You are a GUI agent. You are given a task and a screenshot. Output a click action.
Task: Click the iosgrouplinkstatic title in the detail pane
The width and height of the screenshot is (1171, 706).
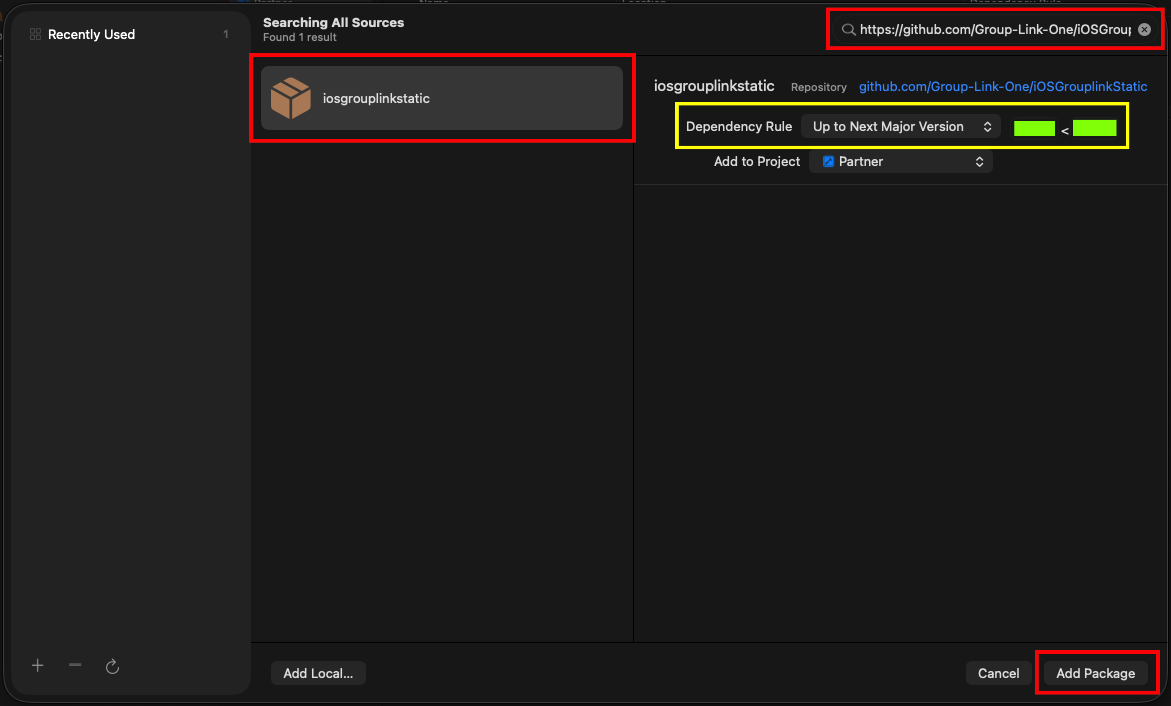click(x=714, y=86)
